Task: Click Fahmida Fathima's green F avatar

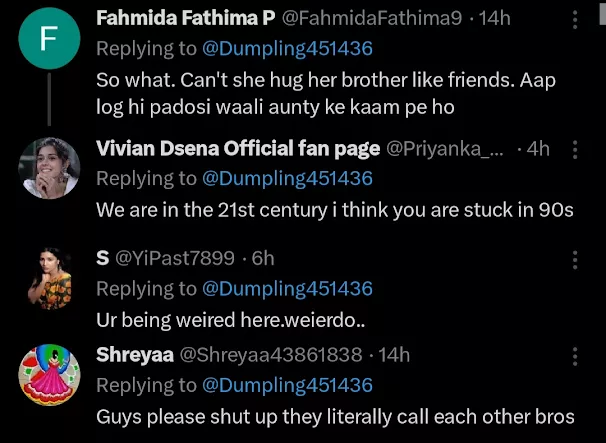Action: point(50,39)
